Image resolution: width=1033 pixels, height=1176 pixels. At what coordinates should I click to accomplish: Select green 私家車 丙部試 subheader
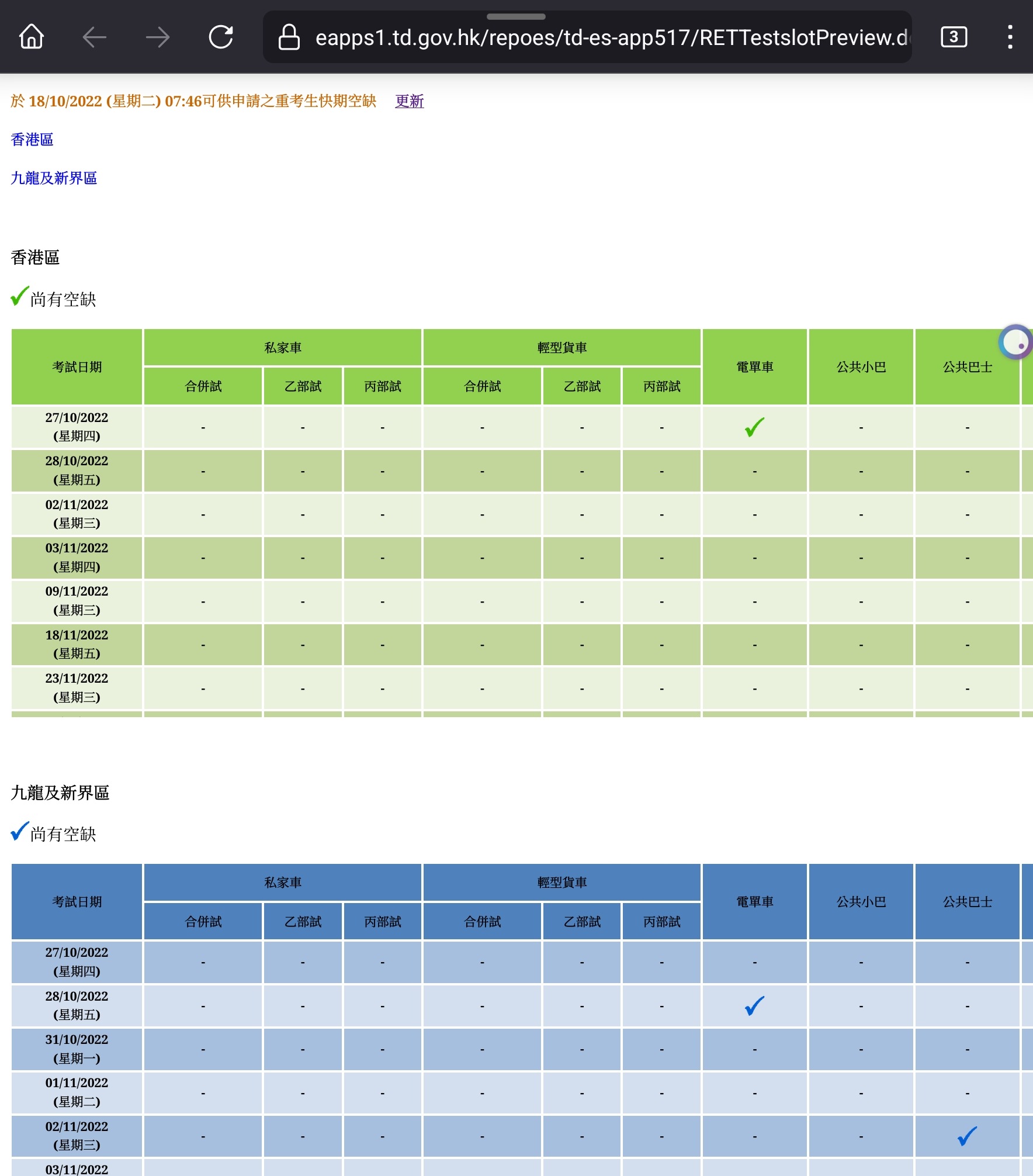[x=383, y=386]
